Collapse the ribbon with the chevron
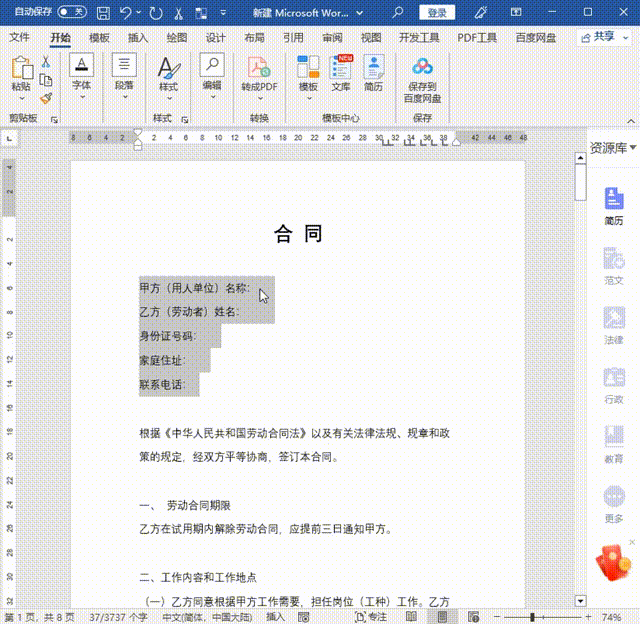Viewport: 640px width, 624px height. pyautogui.click(x=631, y=121)
